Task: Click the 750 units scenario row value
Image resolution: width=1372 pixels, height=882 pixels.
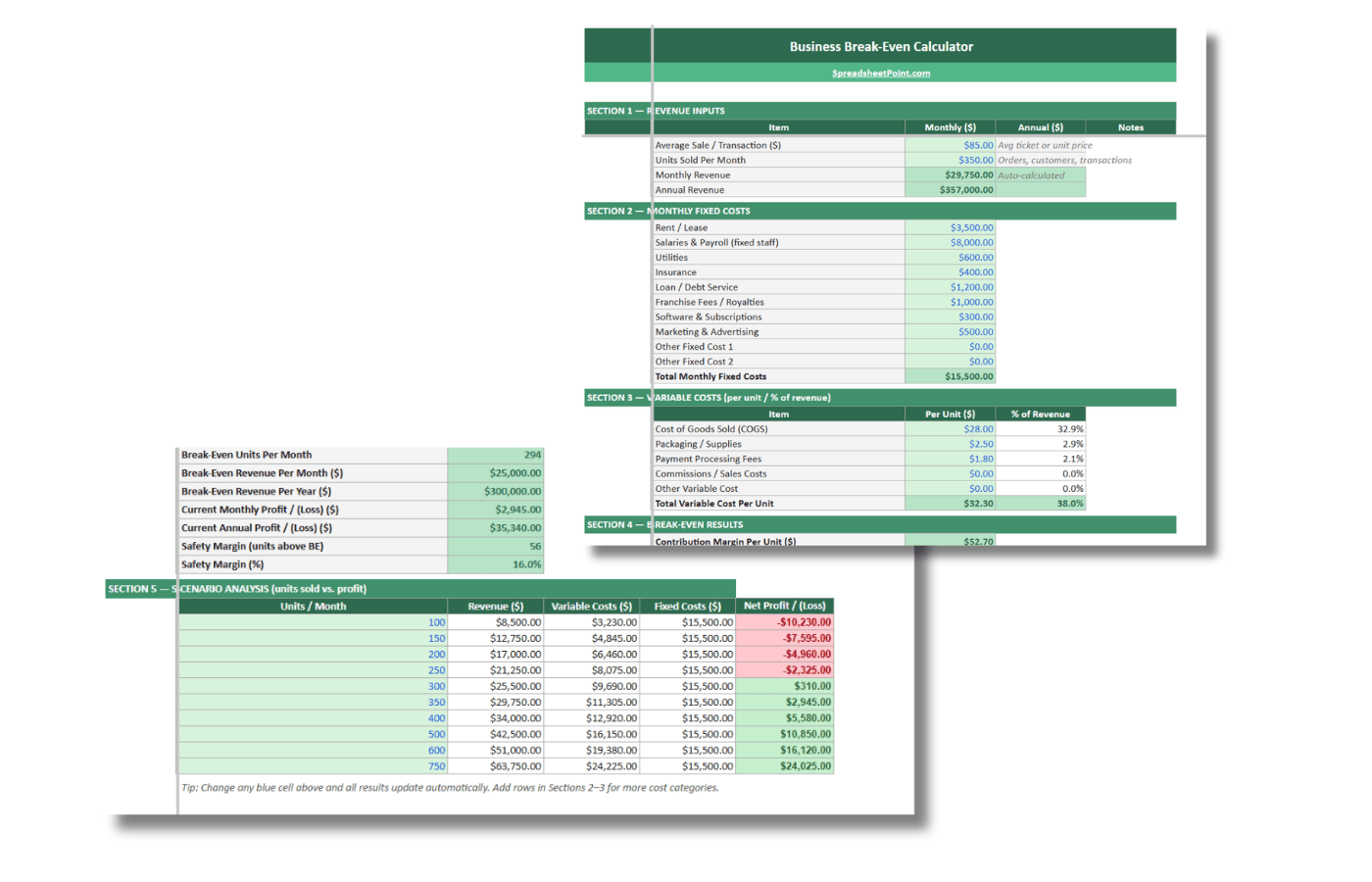Action: pos(430,766)
